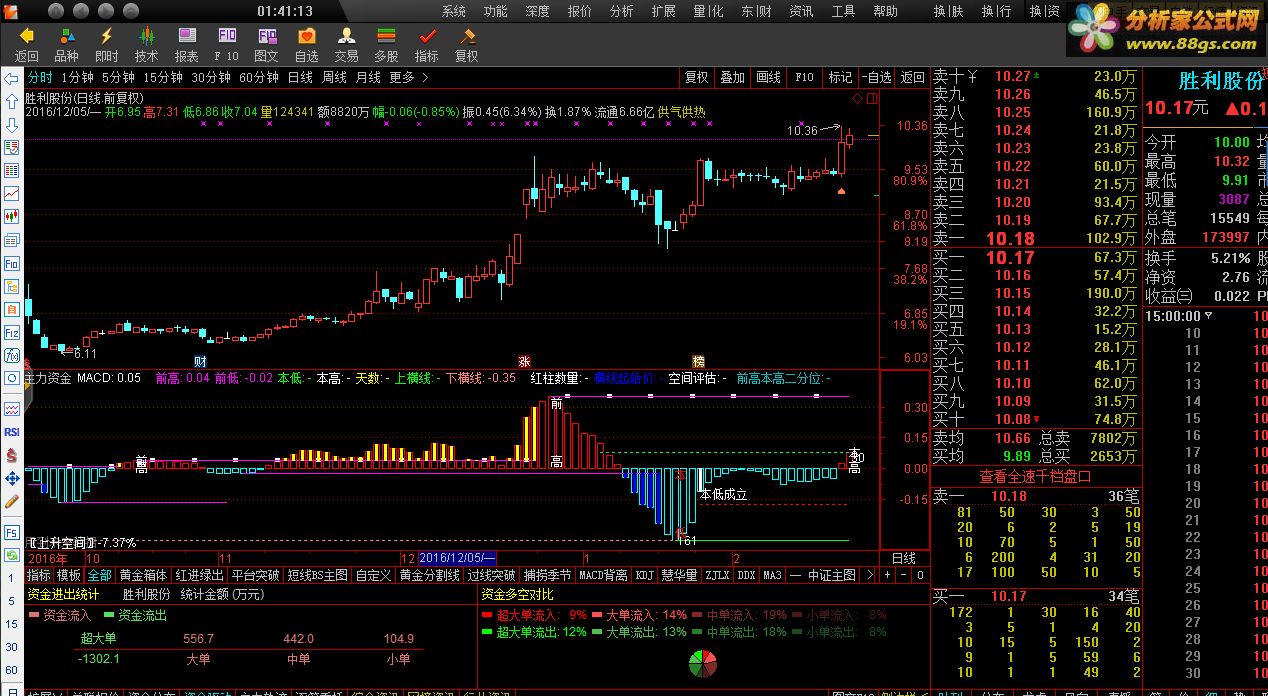Screen dimensions: 1268x696
Task: Click the 画线 button above the chart
Action: 769,77
